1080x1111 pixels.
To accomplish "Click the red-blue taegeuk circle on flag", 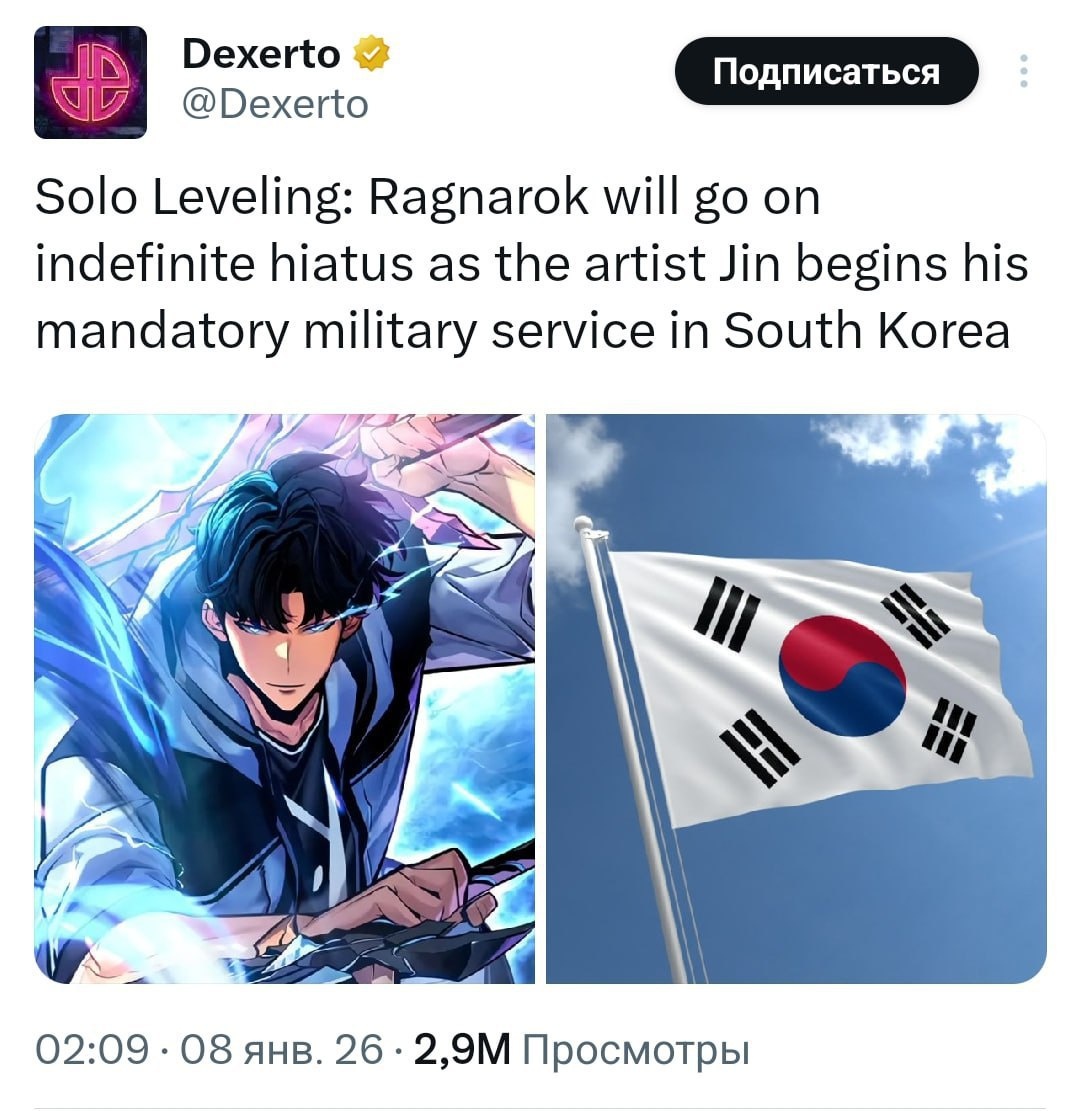I will point(842,675).
